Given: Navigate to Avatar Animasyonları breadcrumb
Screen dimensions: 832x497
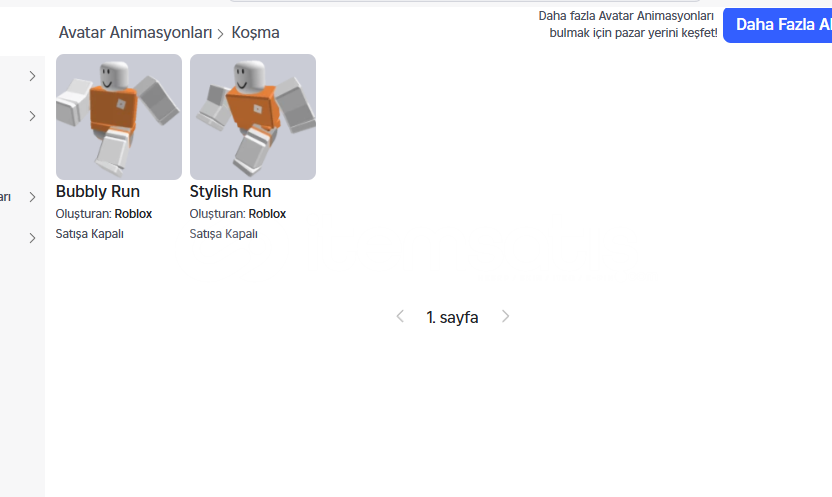Looking at the screenshot, I should pos(135,32).
